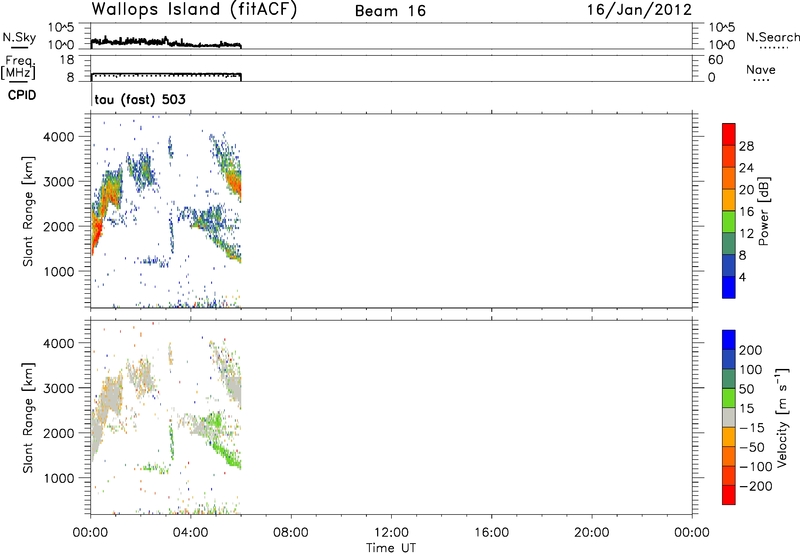The height and width of the screenshot is (554, 800).
Task: Click the '4' power colorbar label
Action: point(742,277)
